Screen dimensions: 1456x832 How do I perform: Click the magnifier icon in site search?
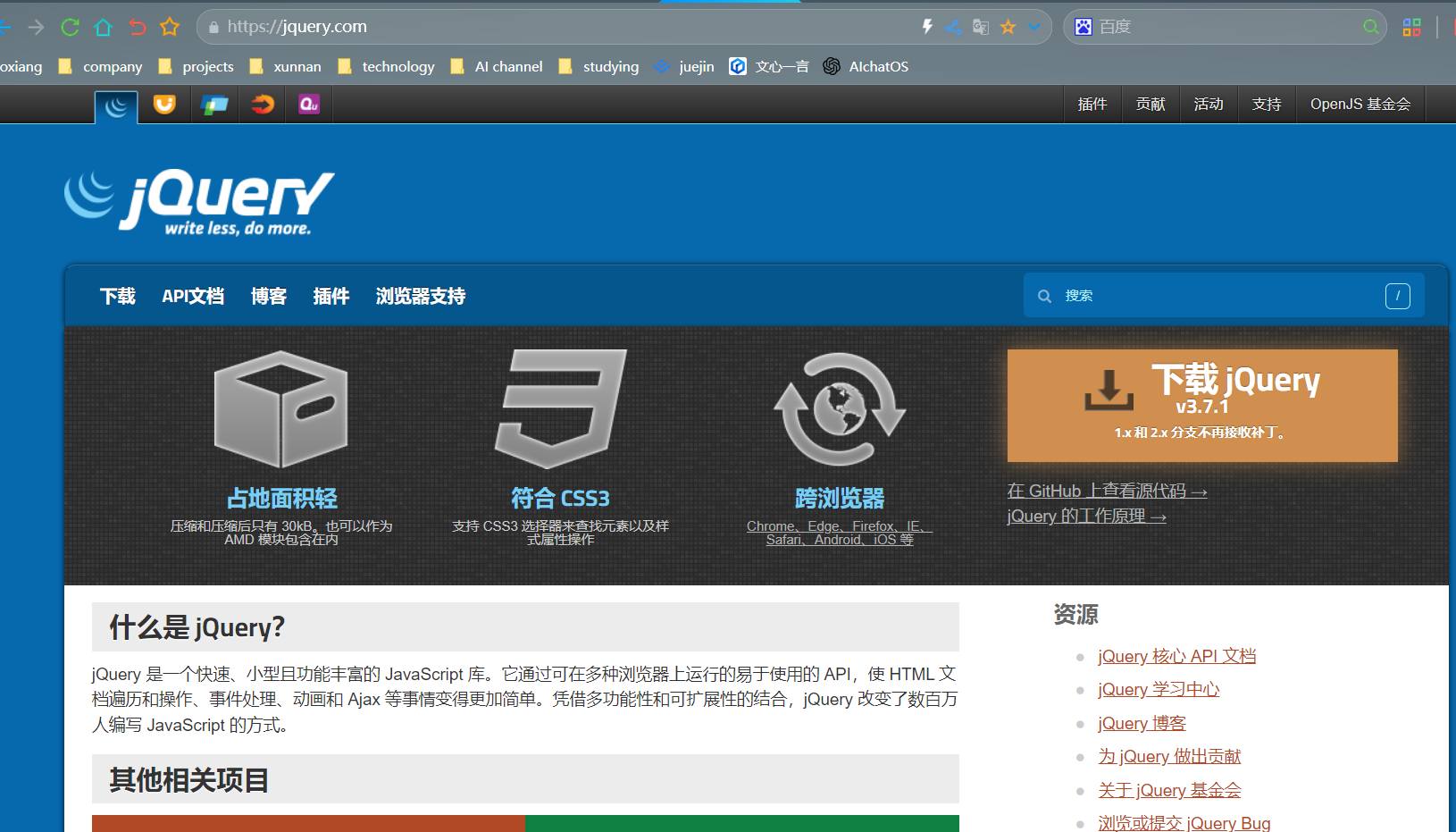coord(1044,296)
